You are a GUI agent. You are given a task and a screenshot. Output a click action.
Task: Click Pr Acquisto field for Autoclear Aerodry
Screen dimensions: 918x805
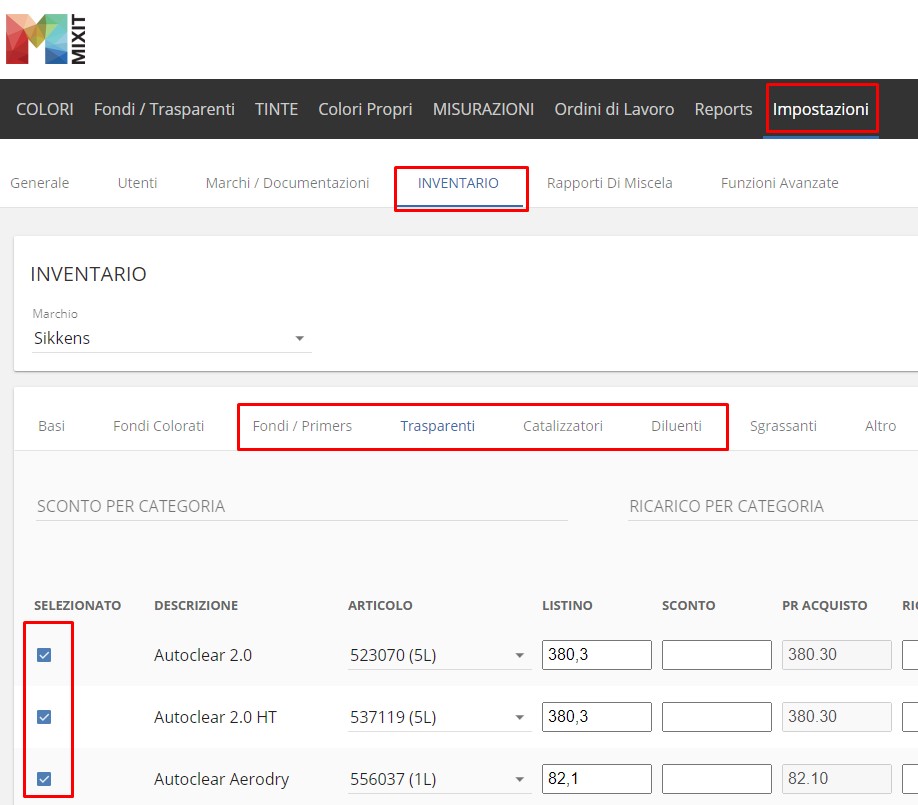click(837, 779)
